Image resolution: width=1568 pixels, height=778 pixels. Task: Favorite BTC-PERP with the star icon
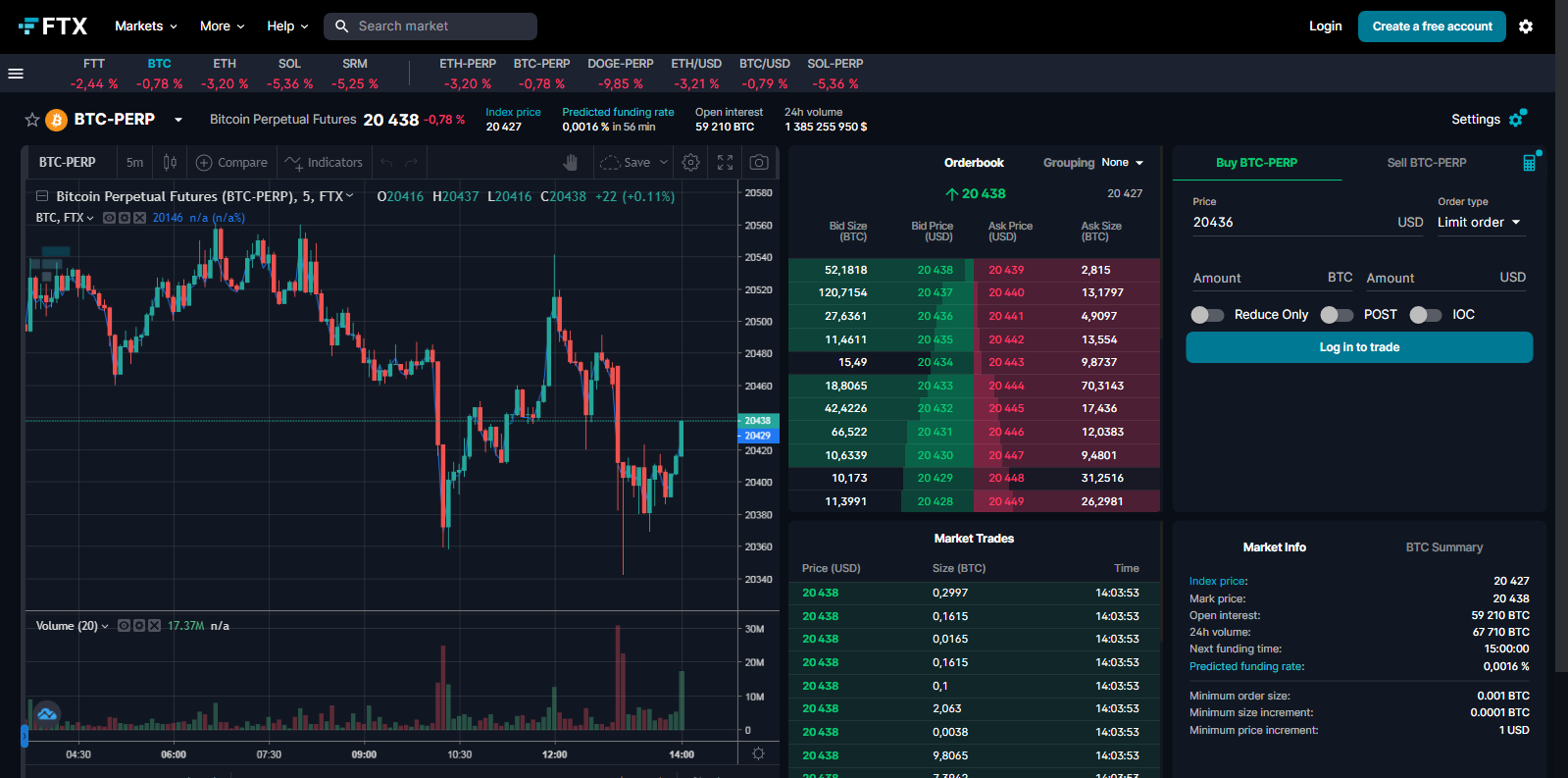tap(32, 120)
